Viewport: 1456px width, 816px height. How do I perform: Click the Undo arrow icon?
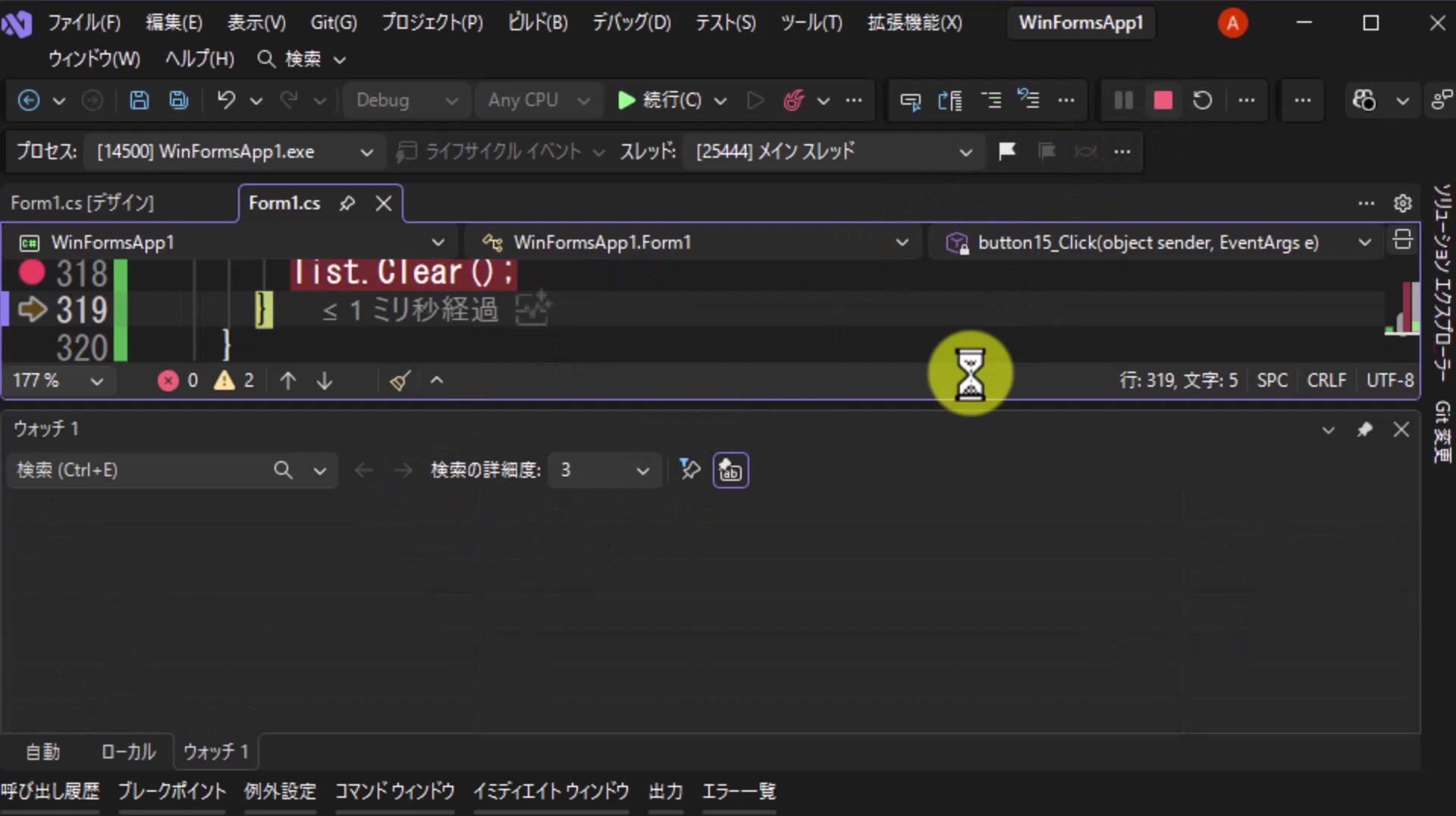click(x=226, y=100)
